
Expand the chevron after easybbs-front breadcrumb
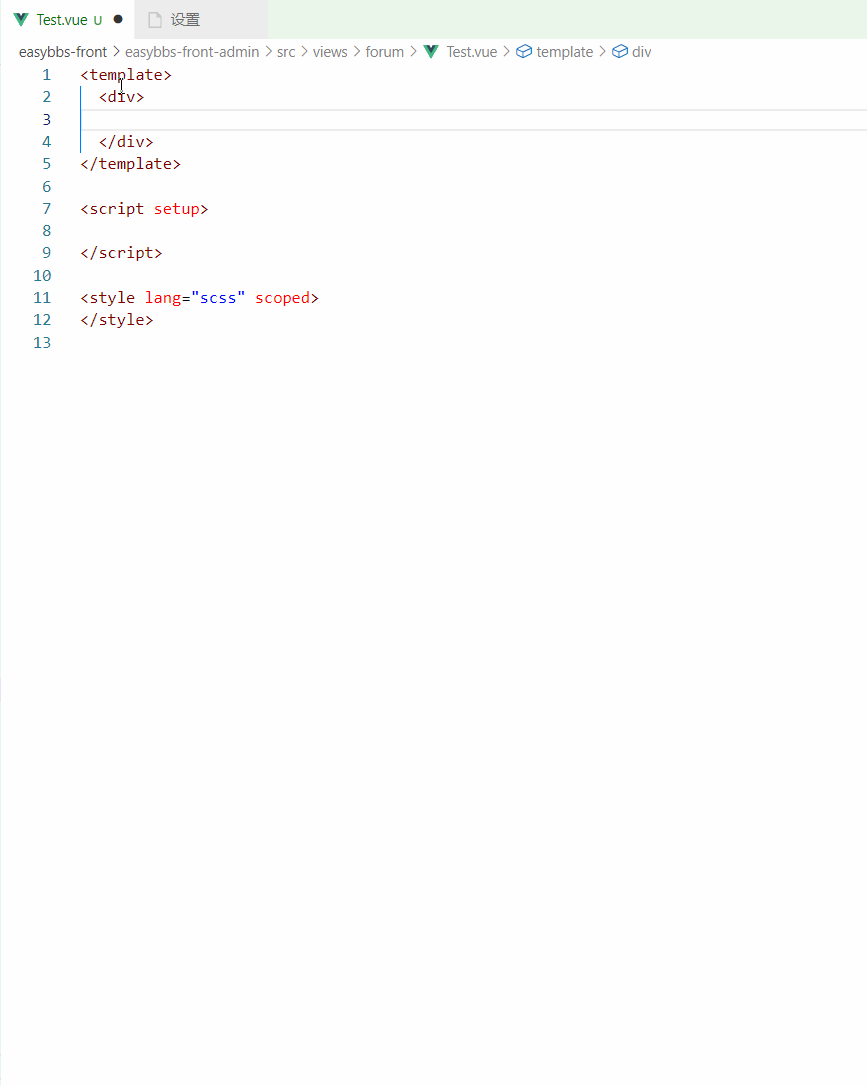coord(116,52)
